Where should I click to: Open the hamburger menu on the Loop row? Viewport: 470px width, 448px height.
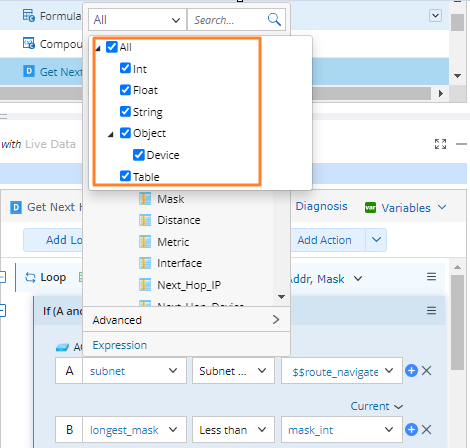(x=431, y=277)
